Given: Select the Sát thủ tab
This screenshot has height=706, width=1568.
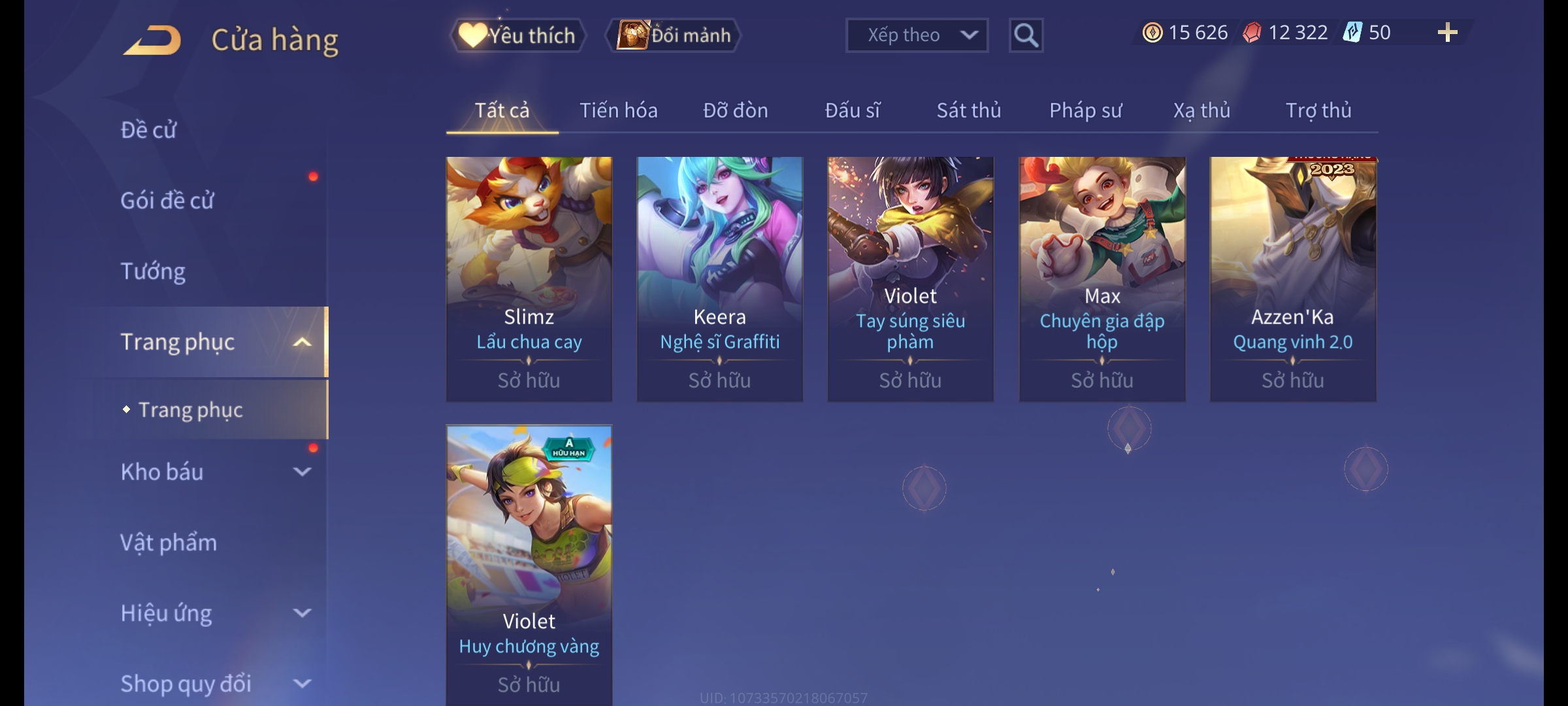Looking at the screenshot, I should pos(969,110).
